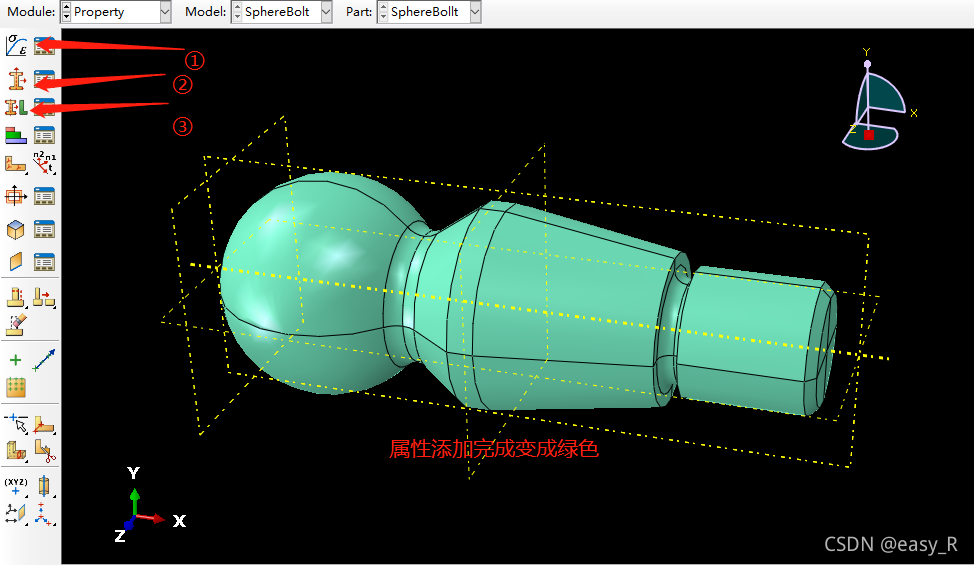Open Skin Manager beside the cube icon
Screen dimensions: 974x566
44,229
